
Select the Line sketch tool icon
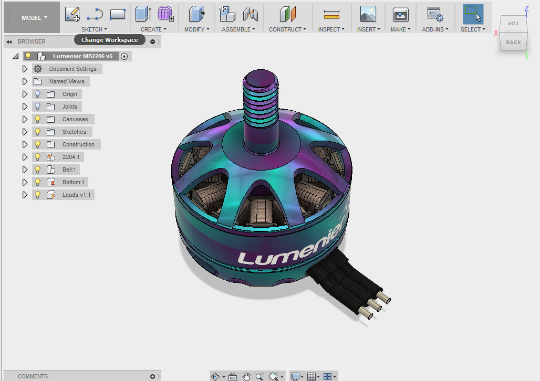pos(95,14)
